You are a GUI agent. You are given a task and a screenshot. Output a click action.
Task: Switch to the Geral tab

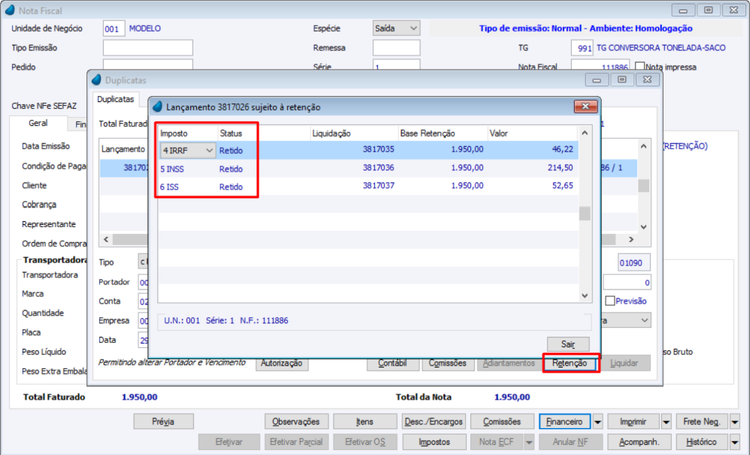[x=38, y=123]
